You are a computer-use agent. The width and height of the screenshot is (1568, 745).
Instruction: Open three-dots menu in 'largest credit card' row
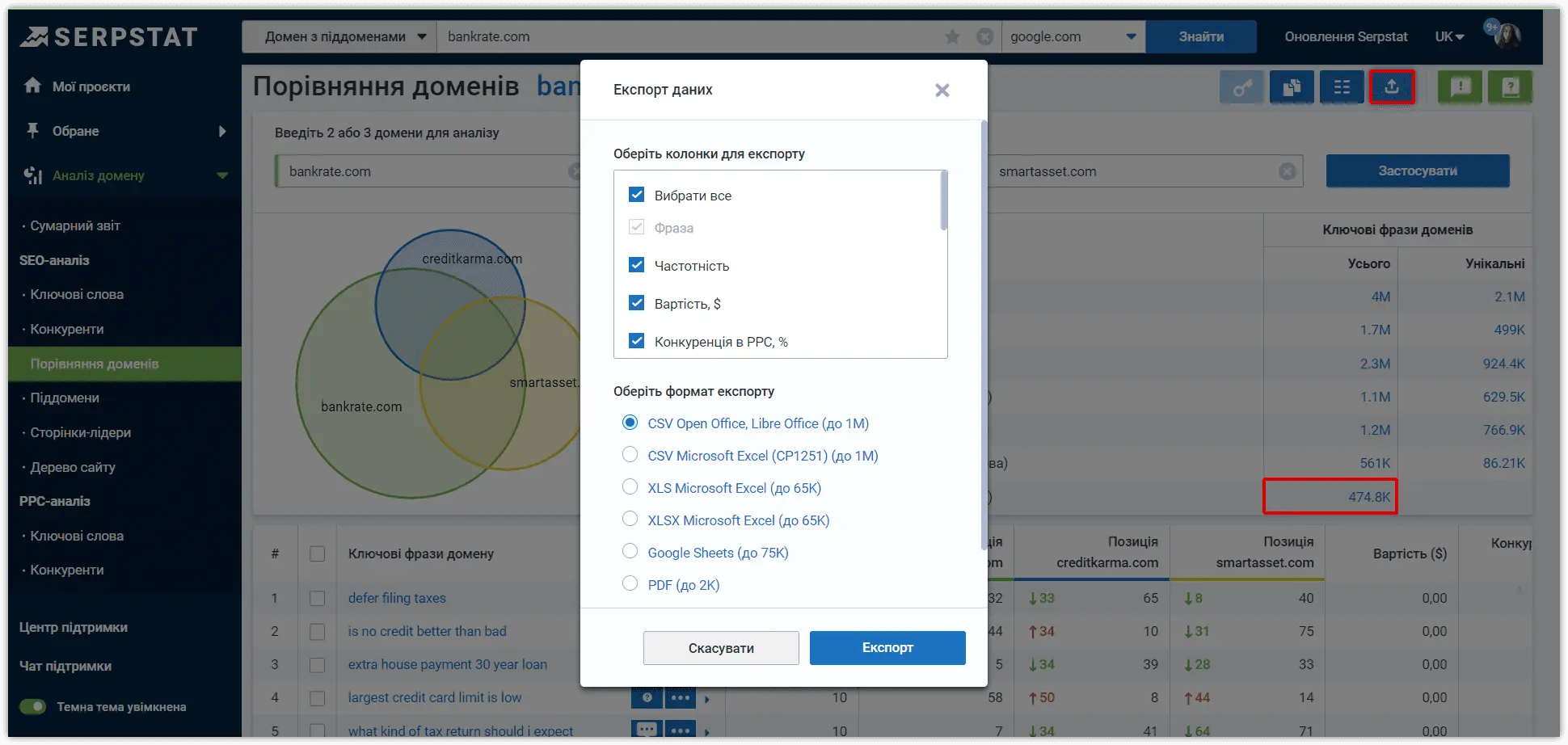coord(681,697)
